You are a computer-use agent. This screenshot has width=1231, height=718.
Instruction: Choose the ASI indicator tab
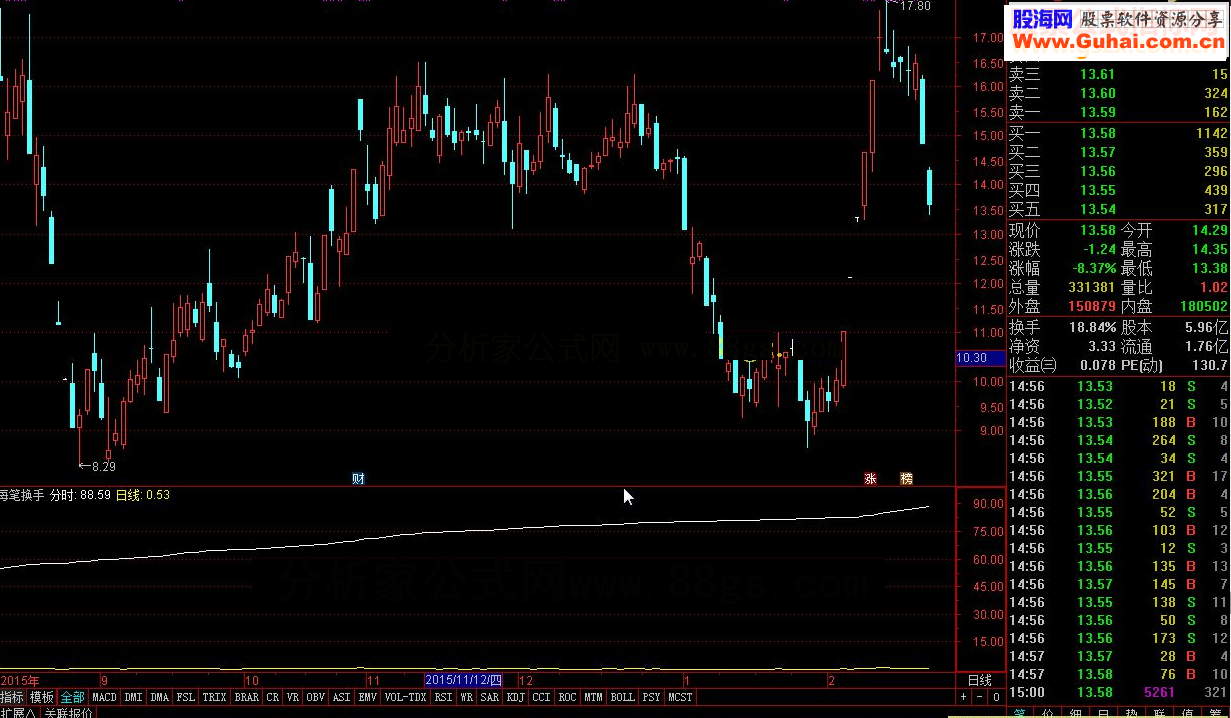pos(342,697)
